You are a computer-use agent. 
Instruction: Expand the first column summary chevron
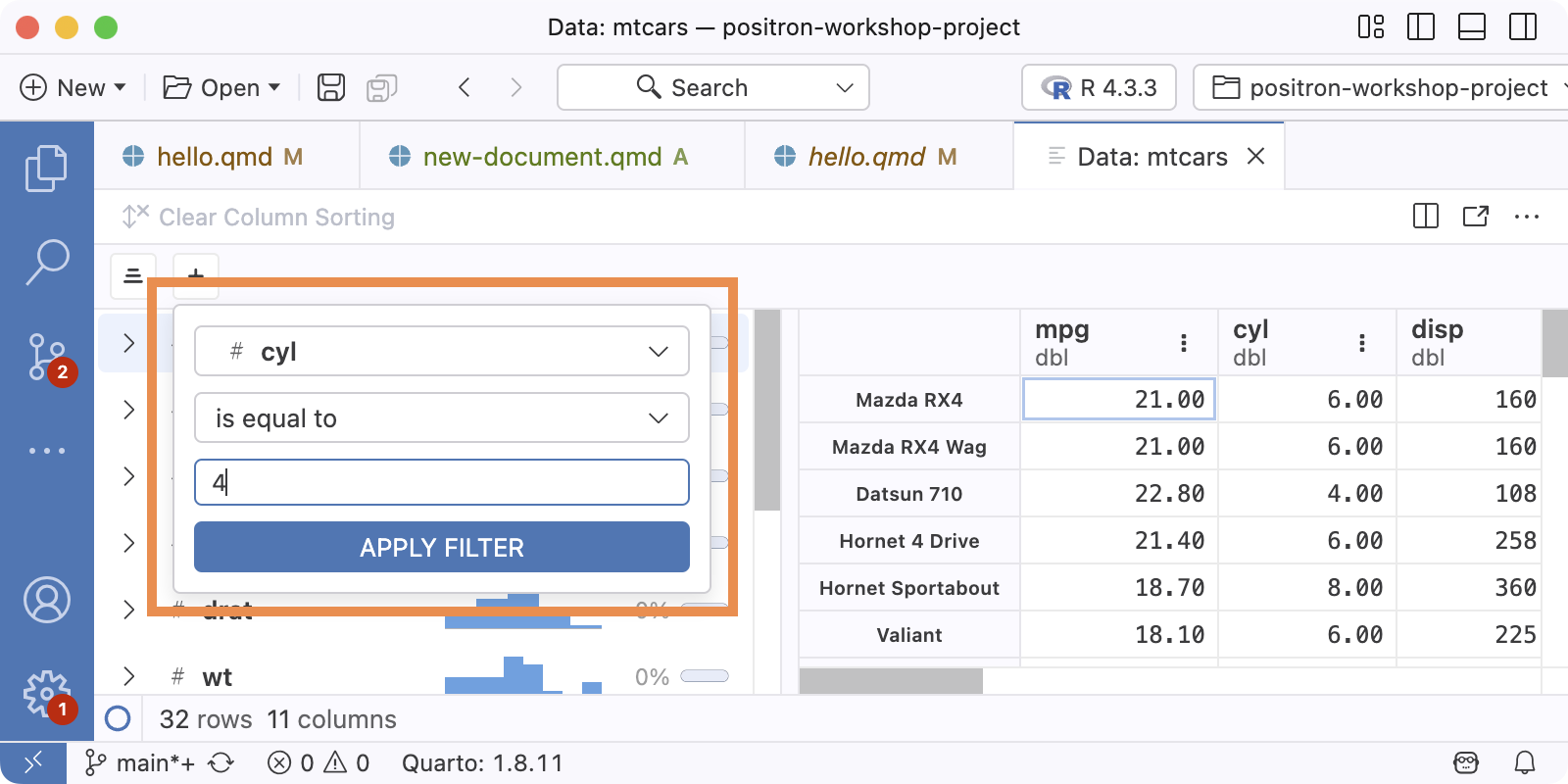pyautogui.click(x=128, y=343)
